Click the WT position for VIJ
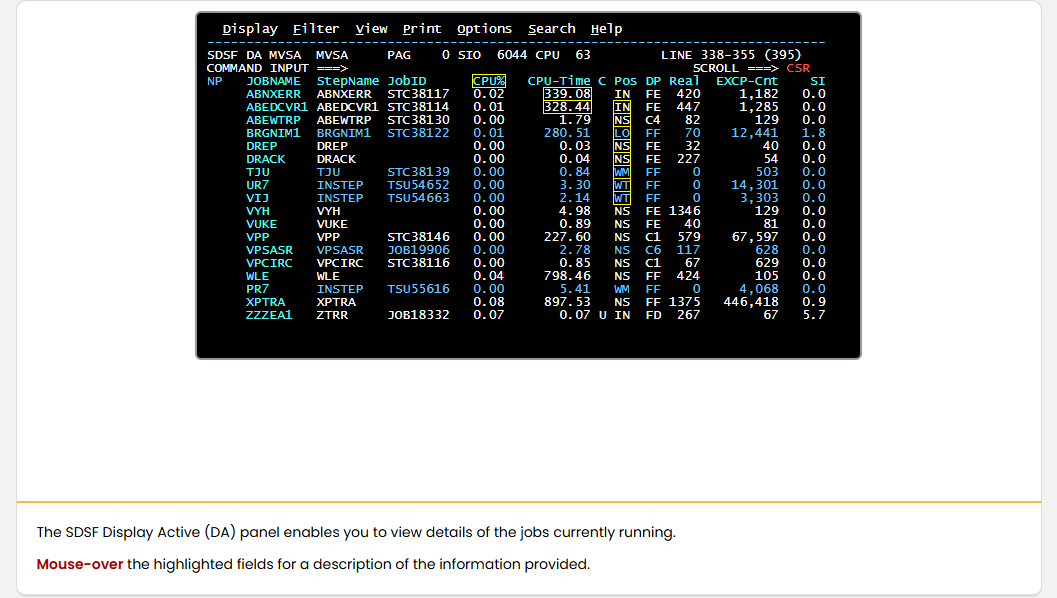The width and height of the screenshot is (1057, 598). pyautogui.click(x=622, y=198)
